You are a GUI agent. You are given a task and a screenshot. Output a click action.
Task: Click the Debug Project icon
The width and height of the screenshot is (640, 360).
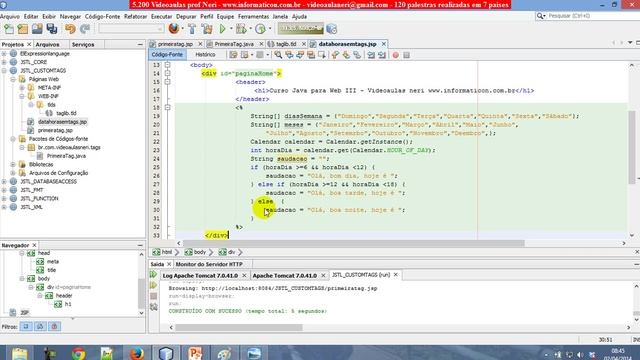click(241, 29)
